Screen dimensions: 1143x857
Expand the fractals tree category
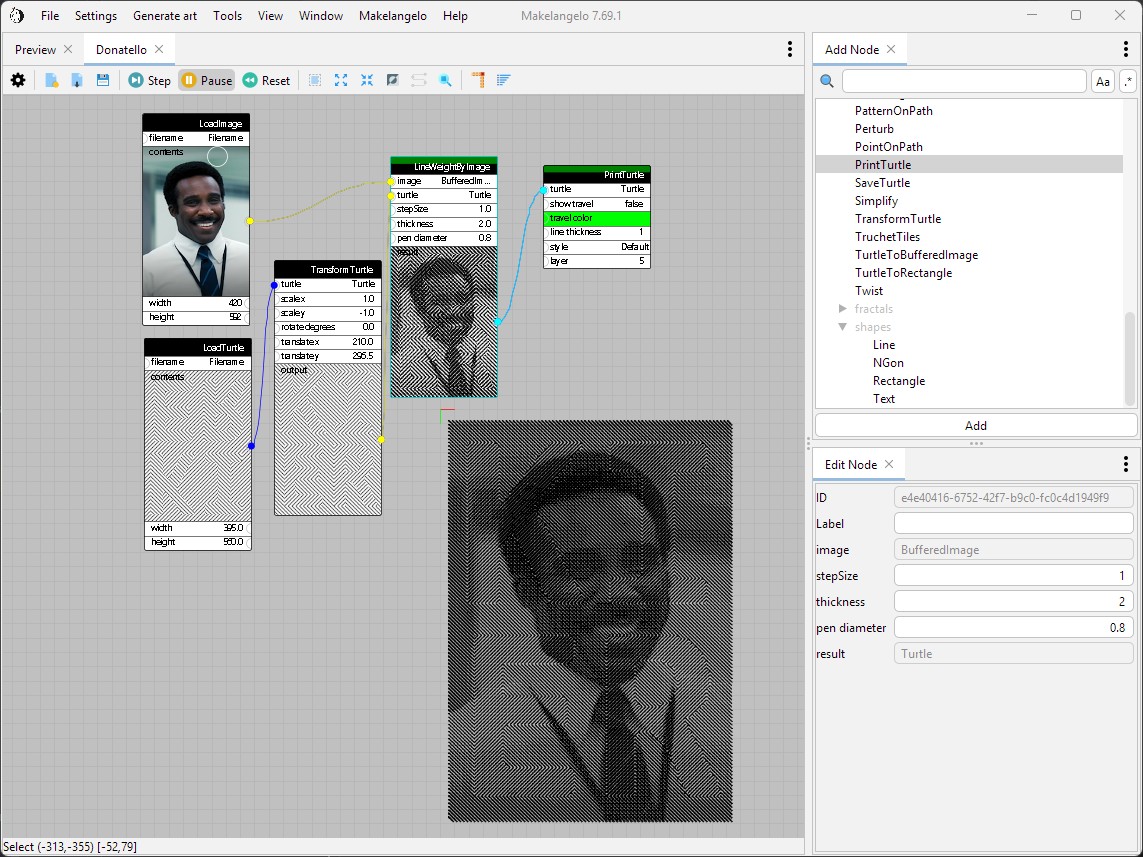(843, 309)
